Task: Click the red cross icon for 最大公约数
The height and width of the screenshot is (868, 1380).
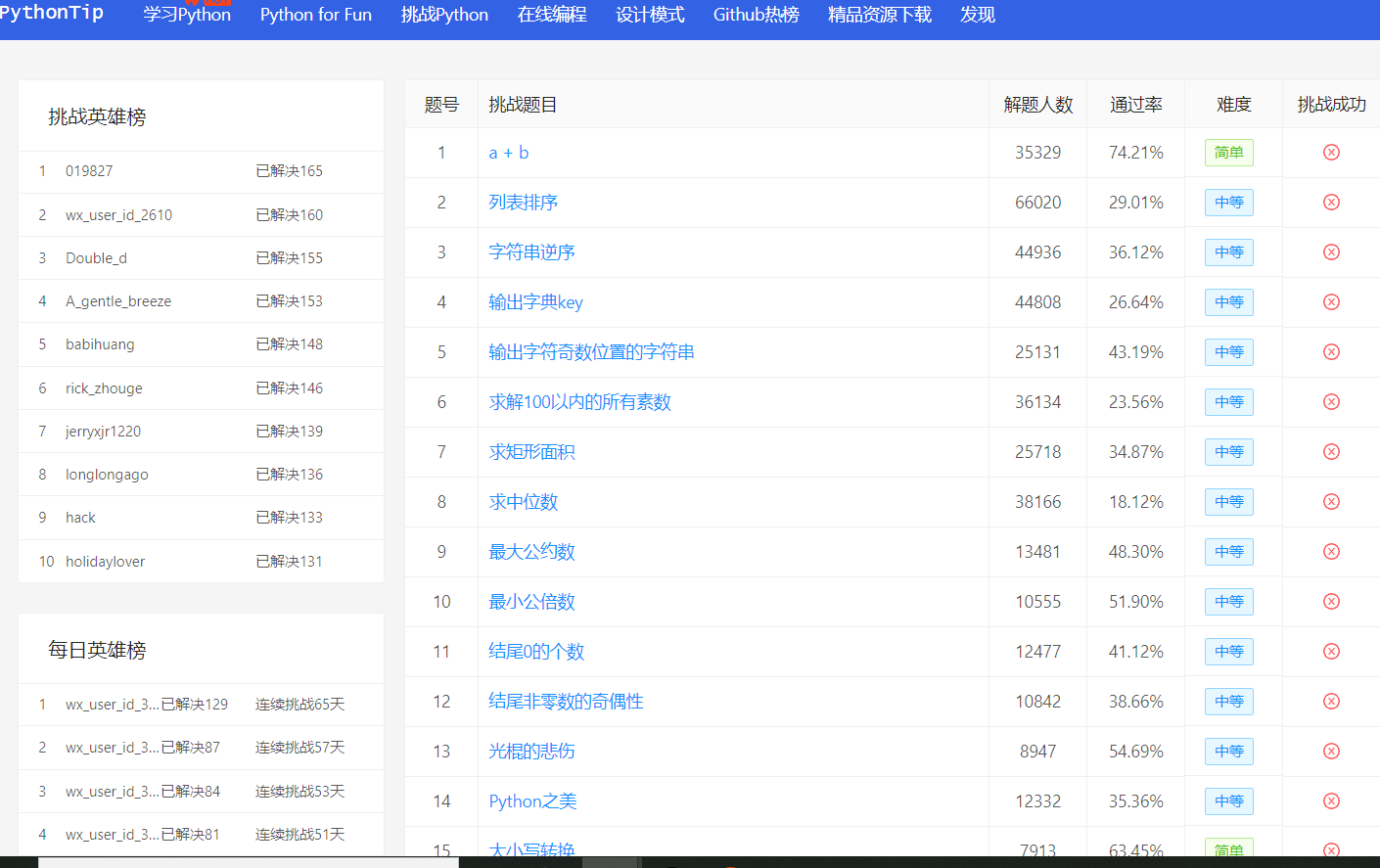Action: point(1330,551)
